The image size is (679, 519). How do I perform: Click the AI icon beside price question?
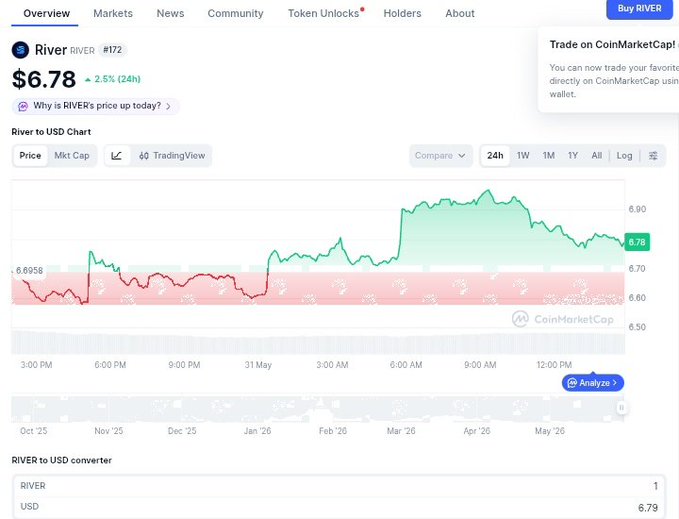coord(23,106)
